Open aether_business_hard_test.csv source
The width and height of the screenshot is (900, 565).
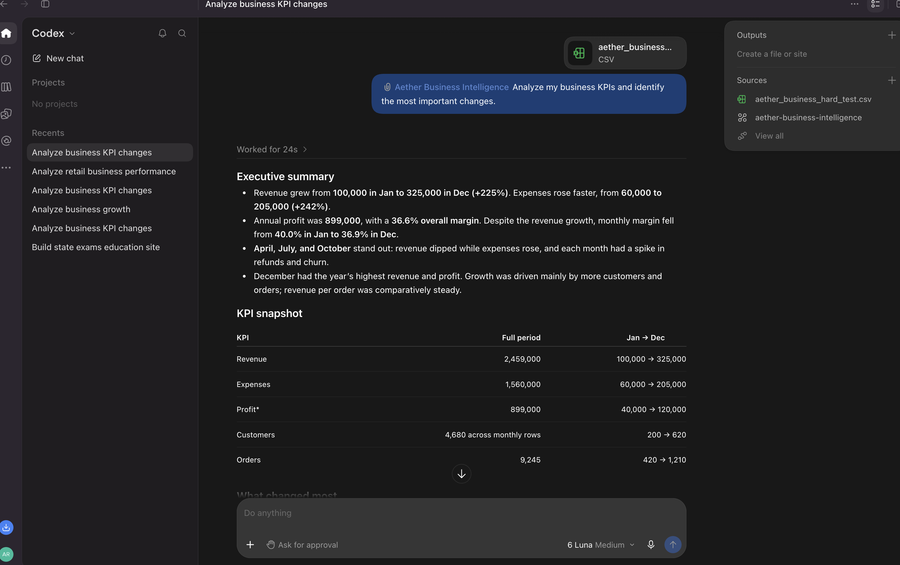813,99
